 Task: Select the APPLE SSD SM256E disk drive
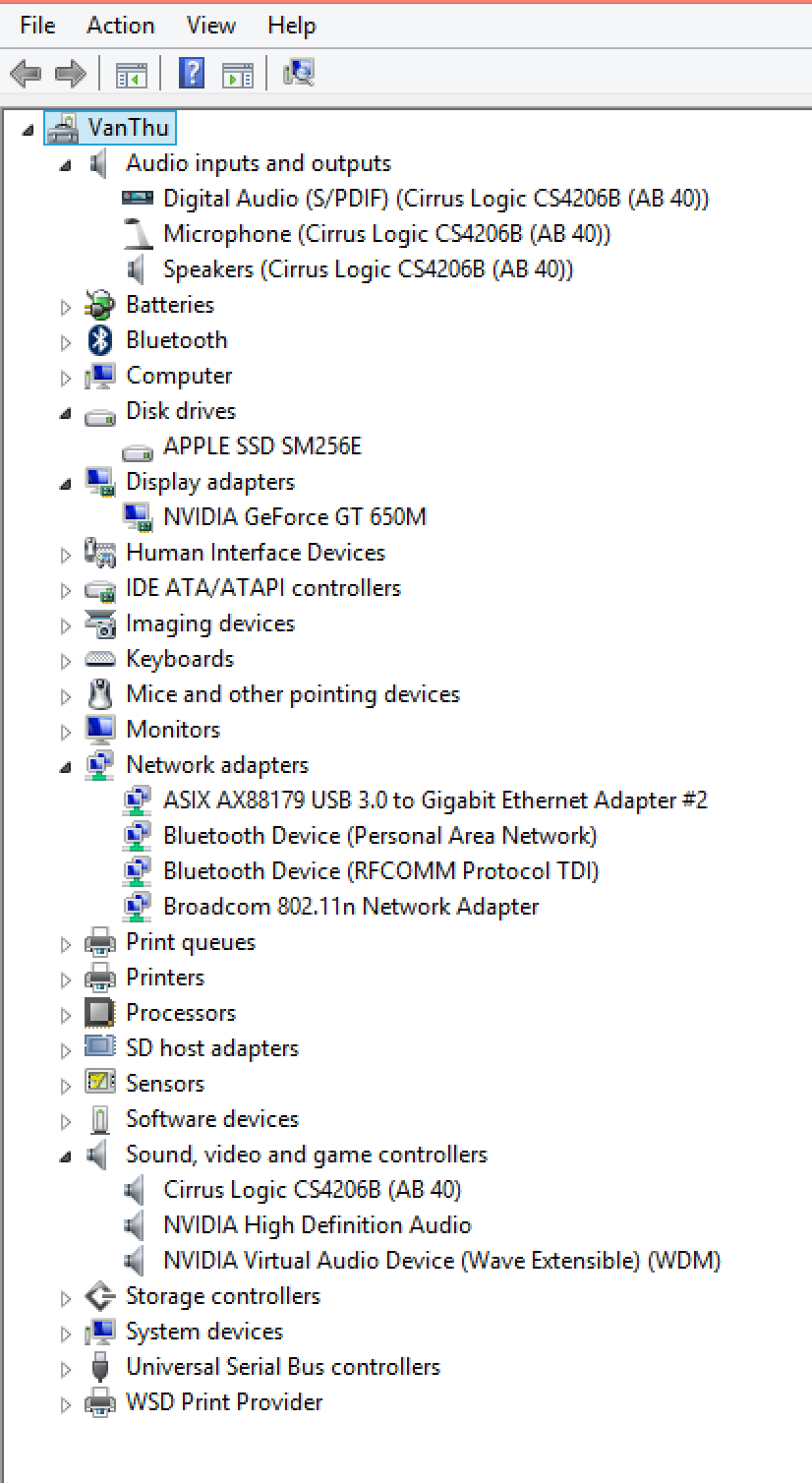[x=261, y=446]
